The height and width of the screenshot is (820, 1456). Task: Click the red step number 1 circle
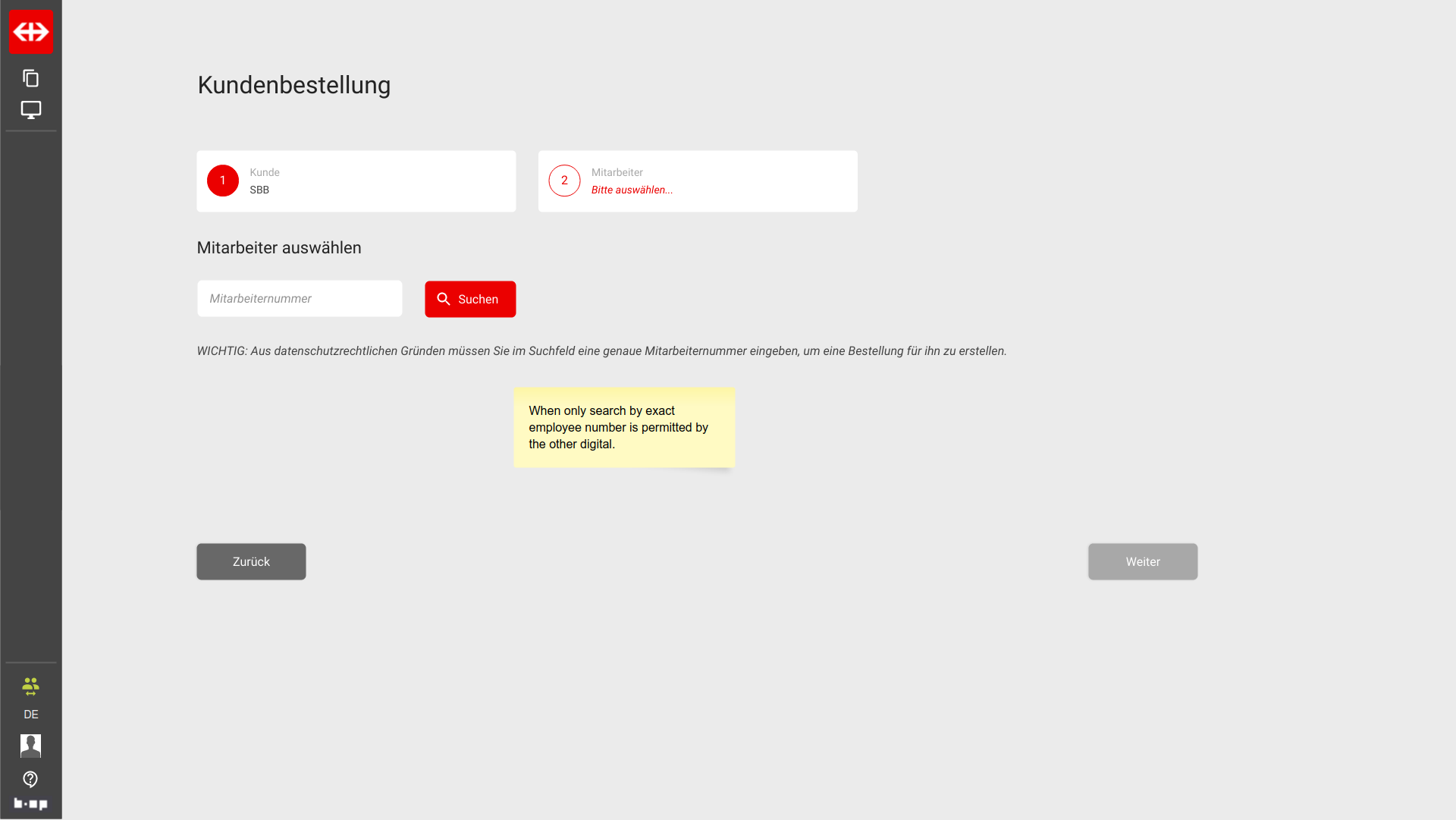click(223, 181)
